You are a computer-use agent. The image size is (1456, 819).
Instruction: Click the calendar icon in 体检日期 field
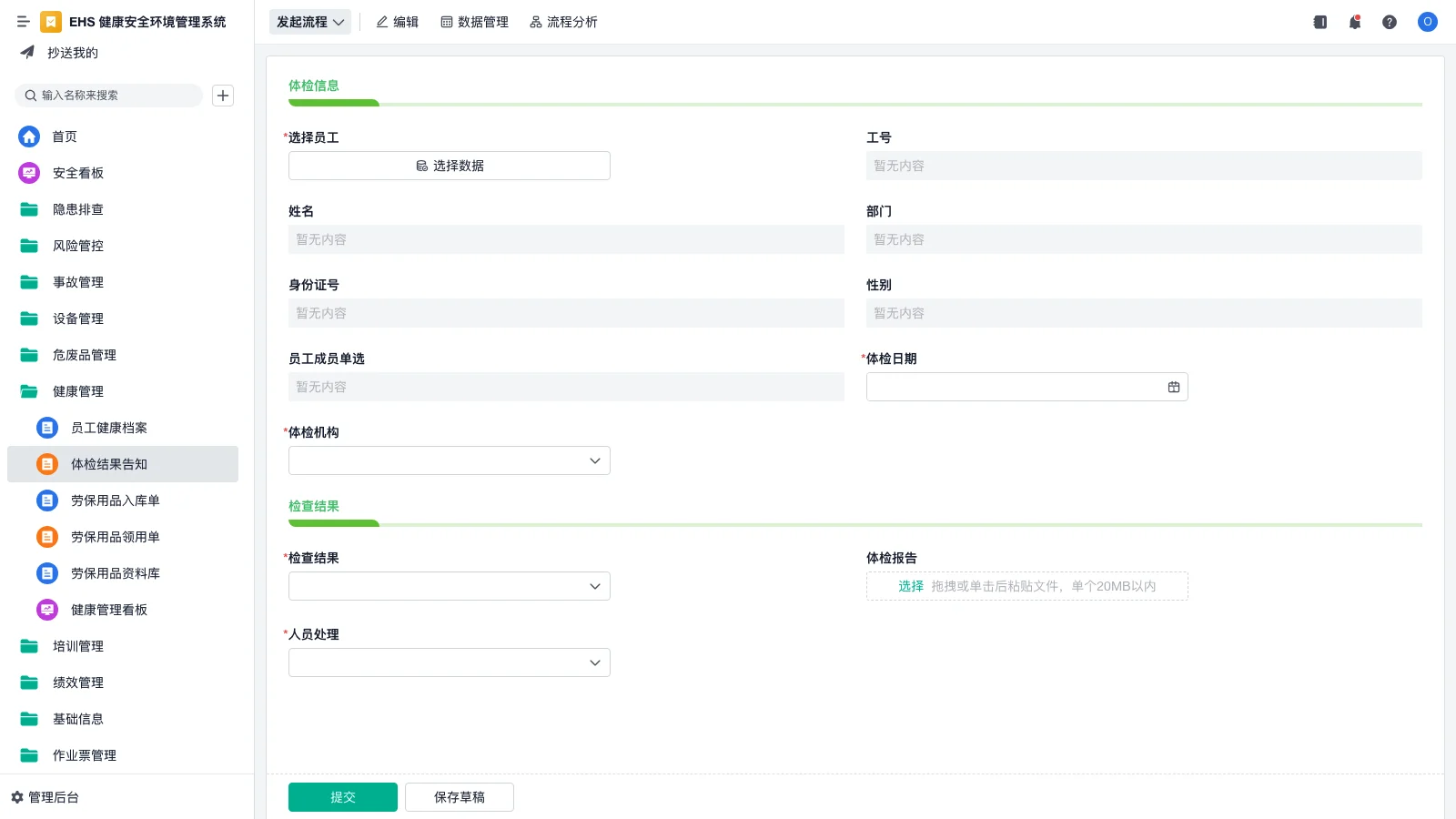(1173, 386)
